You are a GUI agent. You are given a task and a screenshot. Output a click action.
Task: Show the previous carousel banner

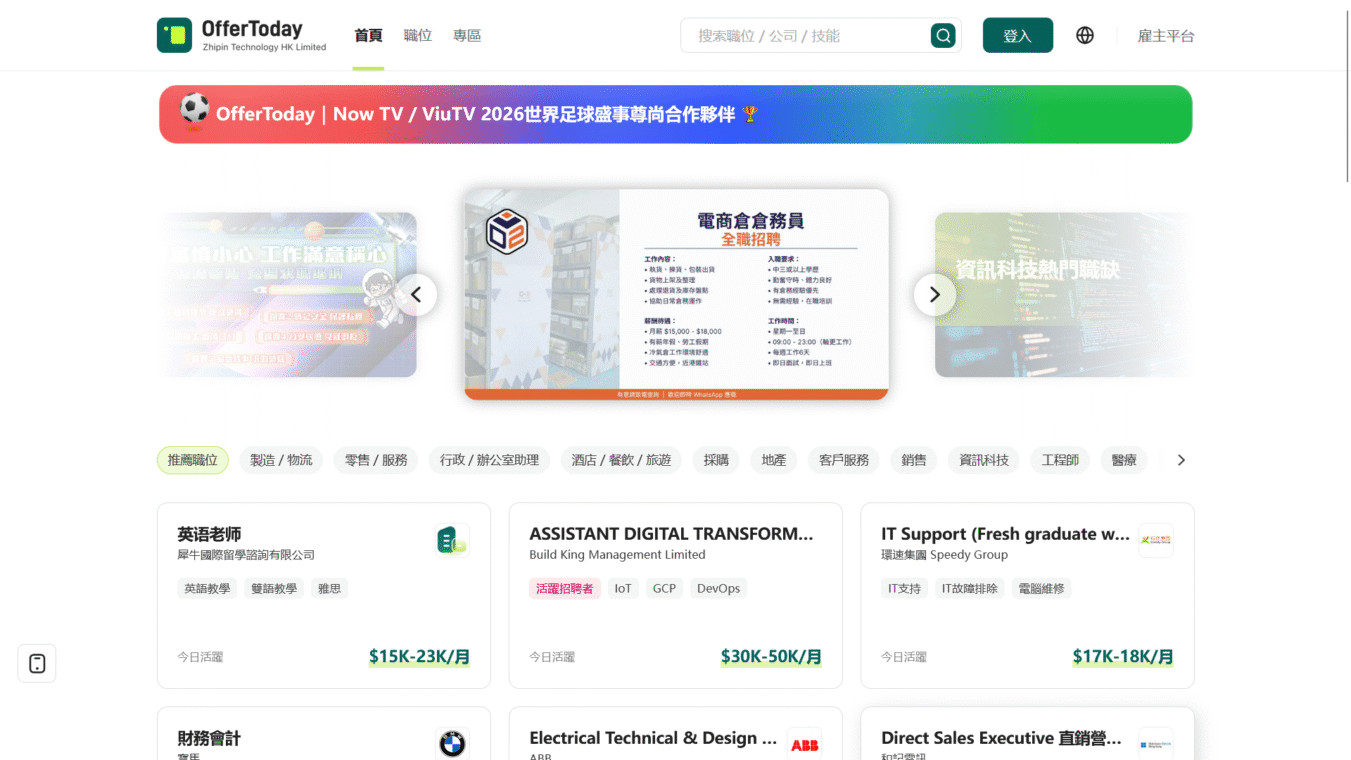tap(416, 295)
